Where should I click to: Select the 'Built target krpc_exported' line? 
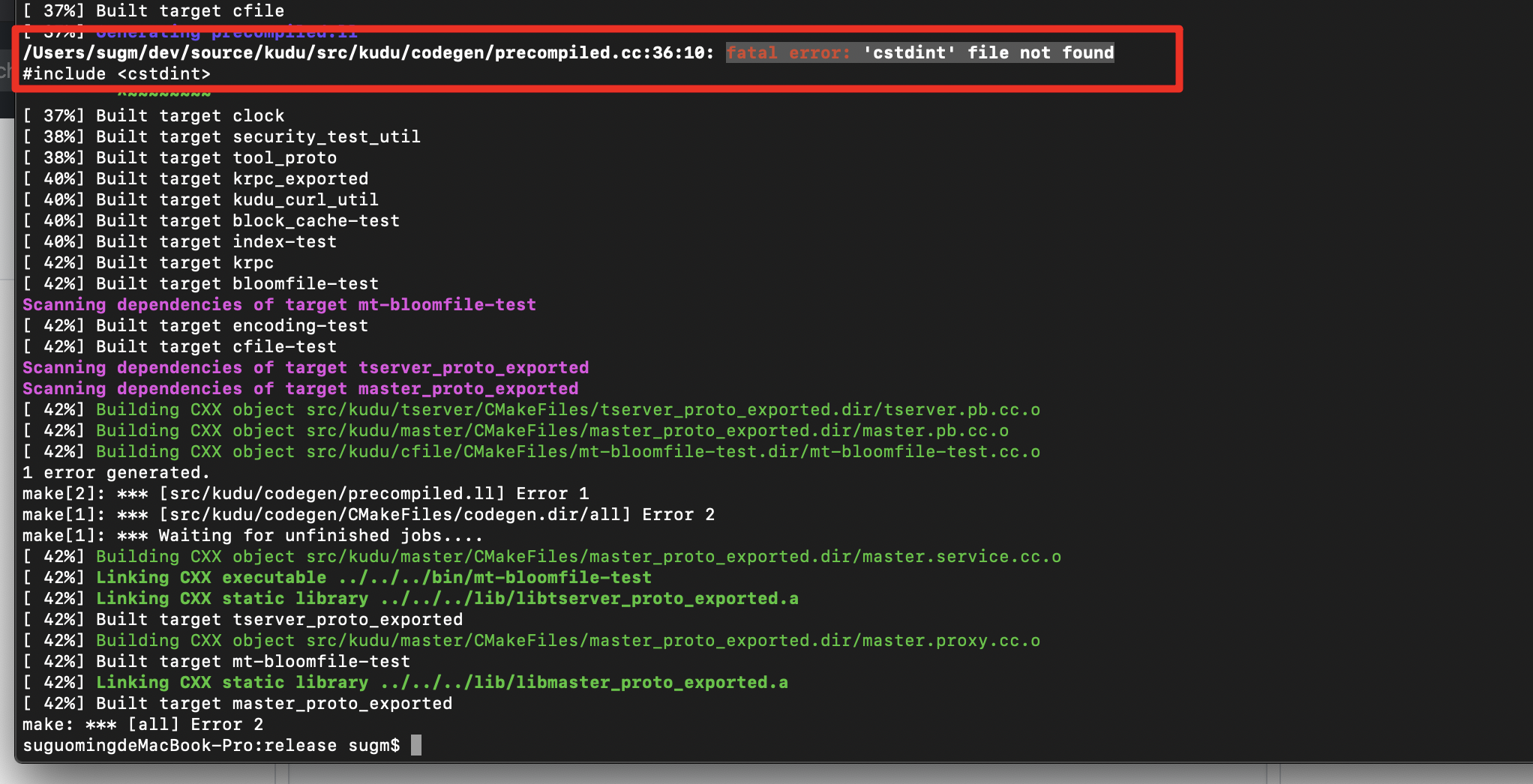coord(195,178)
